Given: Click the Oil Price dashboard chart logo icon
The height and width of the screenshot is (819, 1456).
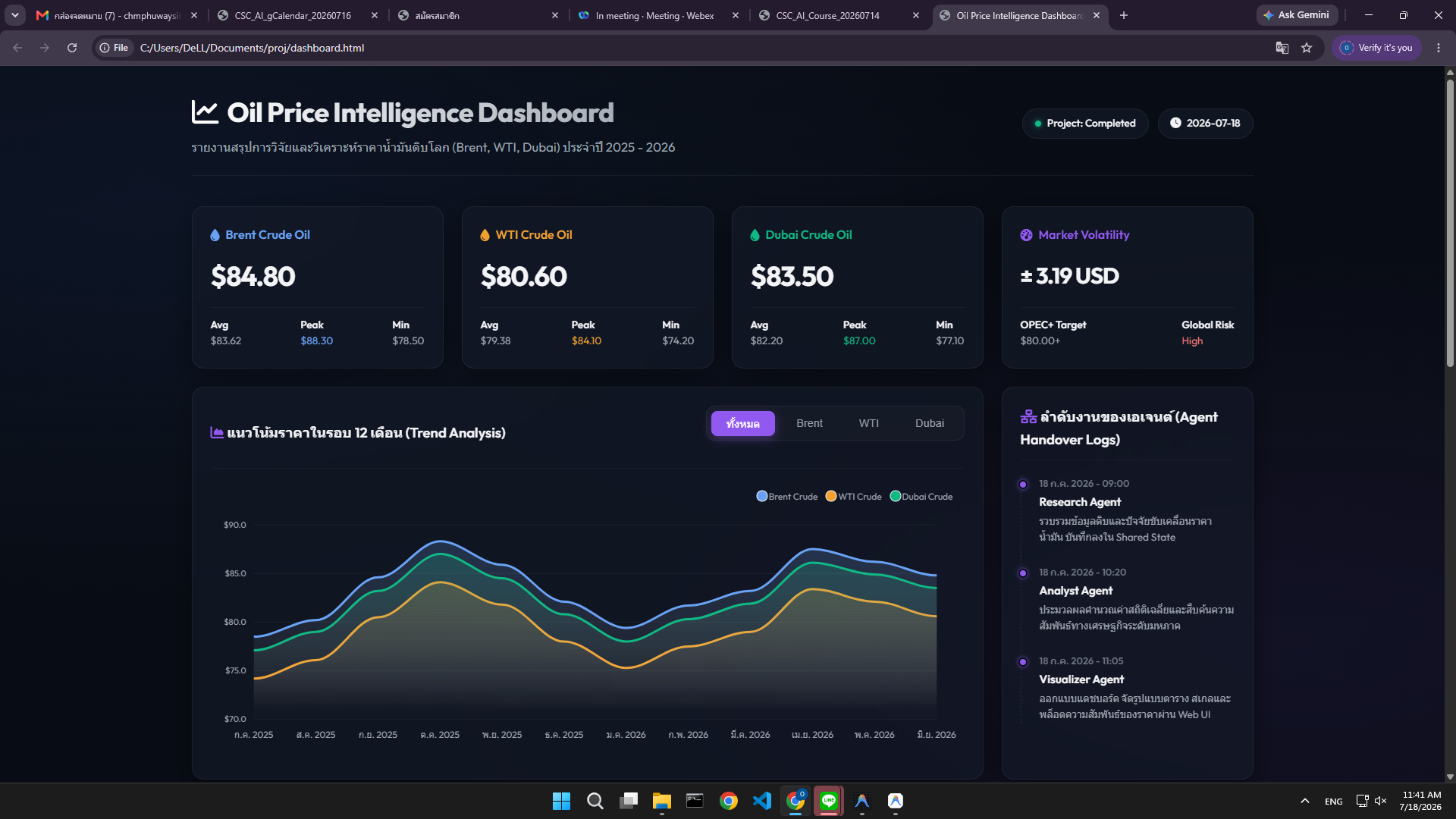Looking at the screenshot, I should pos(205,112).
